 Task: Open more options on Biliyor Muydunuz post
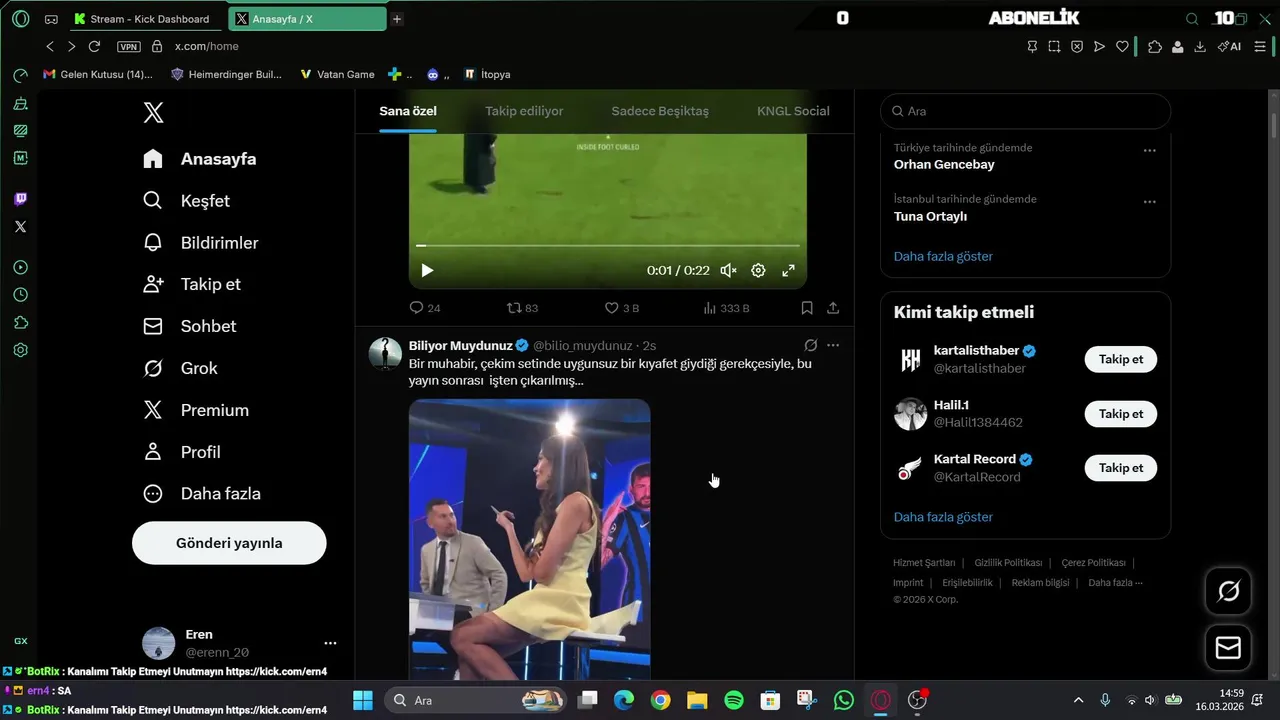point(833,345)
